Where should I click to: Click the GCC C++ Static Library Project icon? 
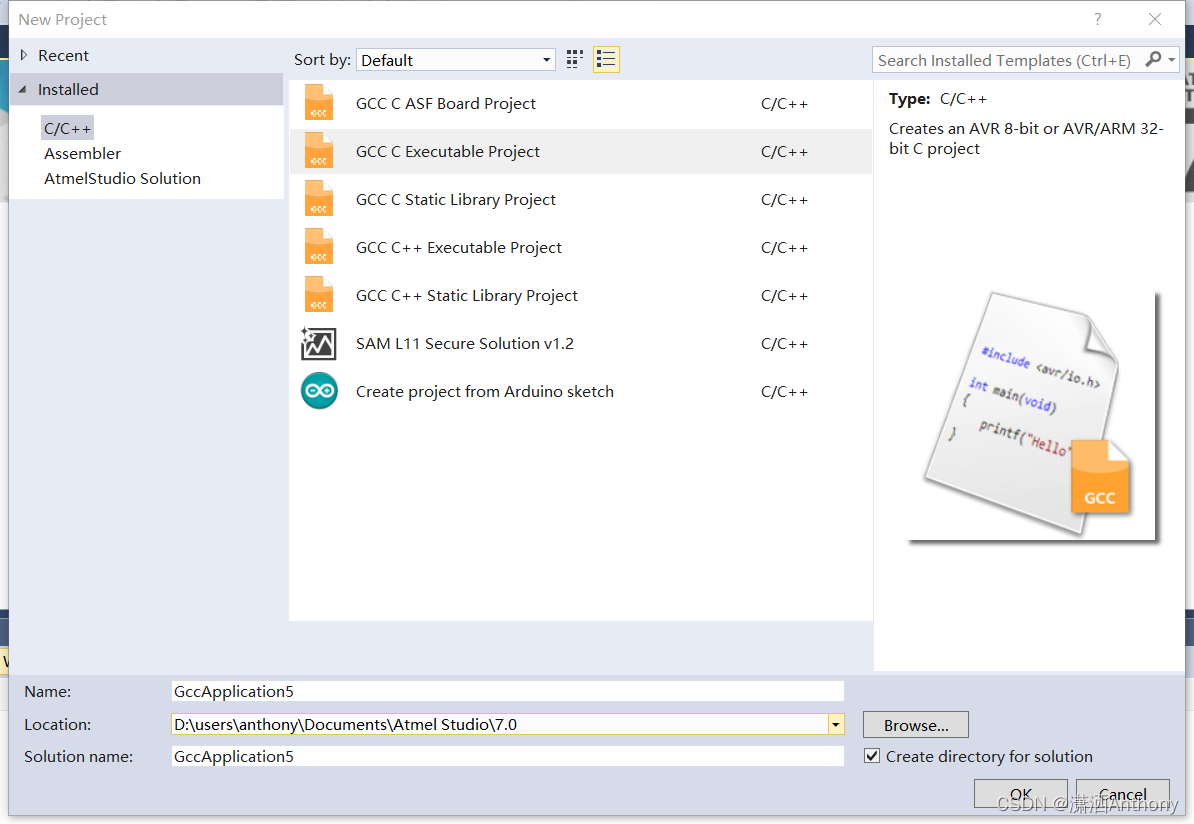(x=319, y=295)
